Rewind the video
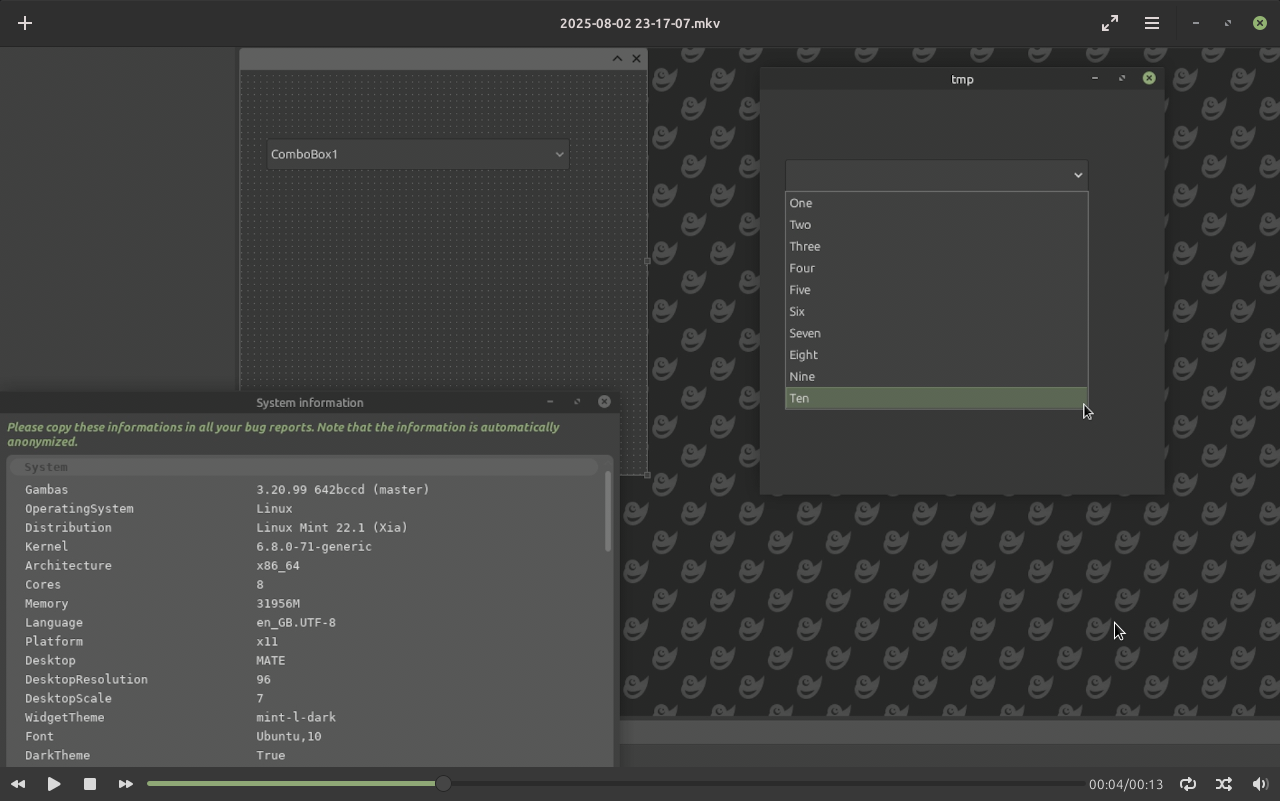Viewport: 1280px width, 801px height. [18, 784]
